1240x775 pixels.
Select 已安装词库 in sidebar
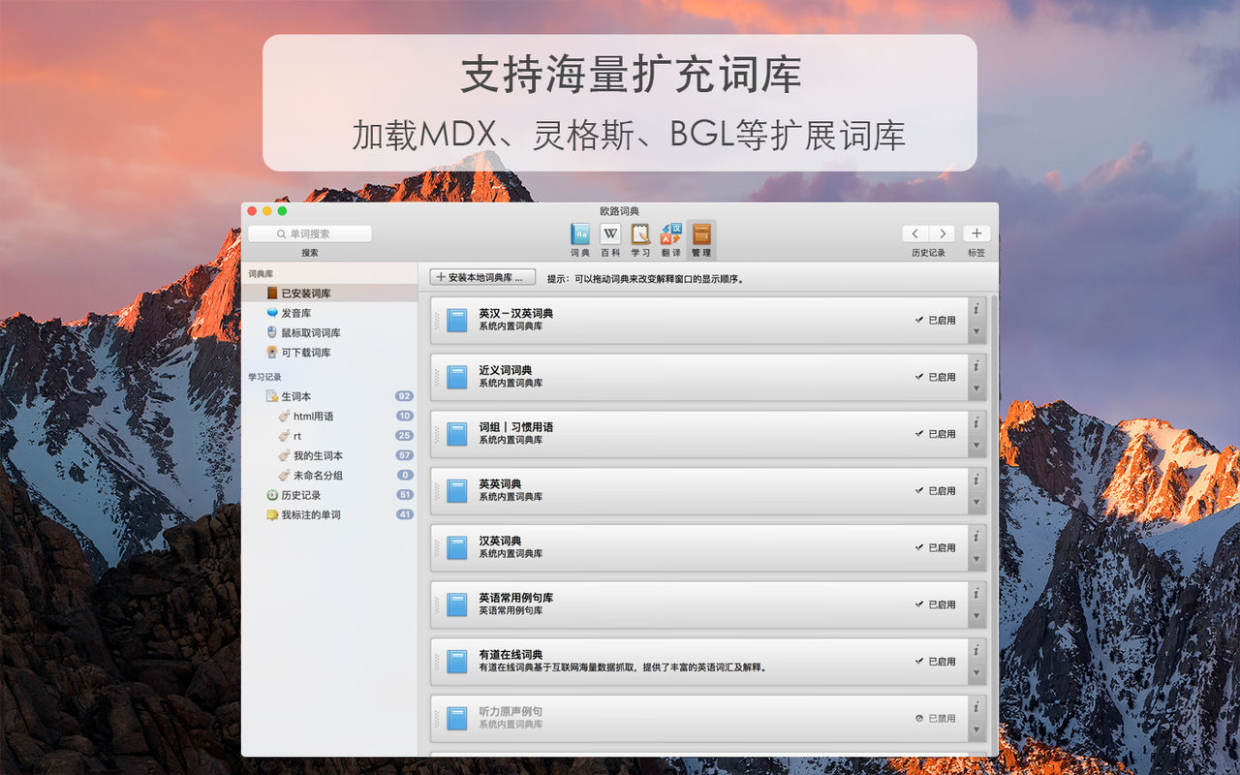(x=330, y=293)
